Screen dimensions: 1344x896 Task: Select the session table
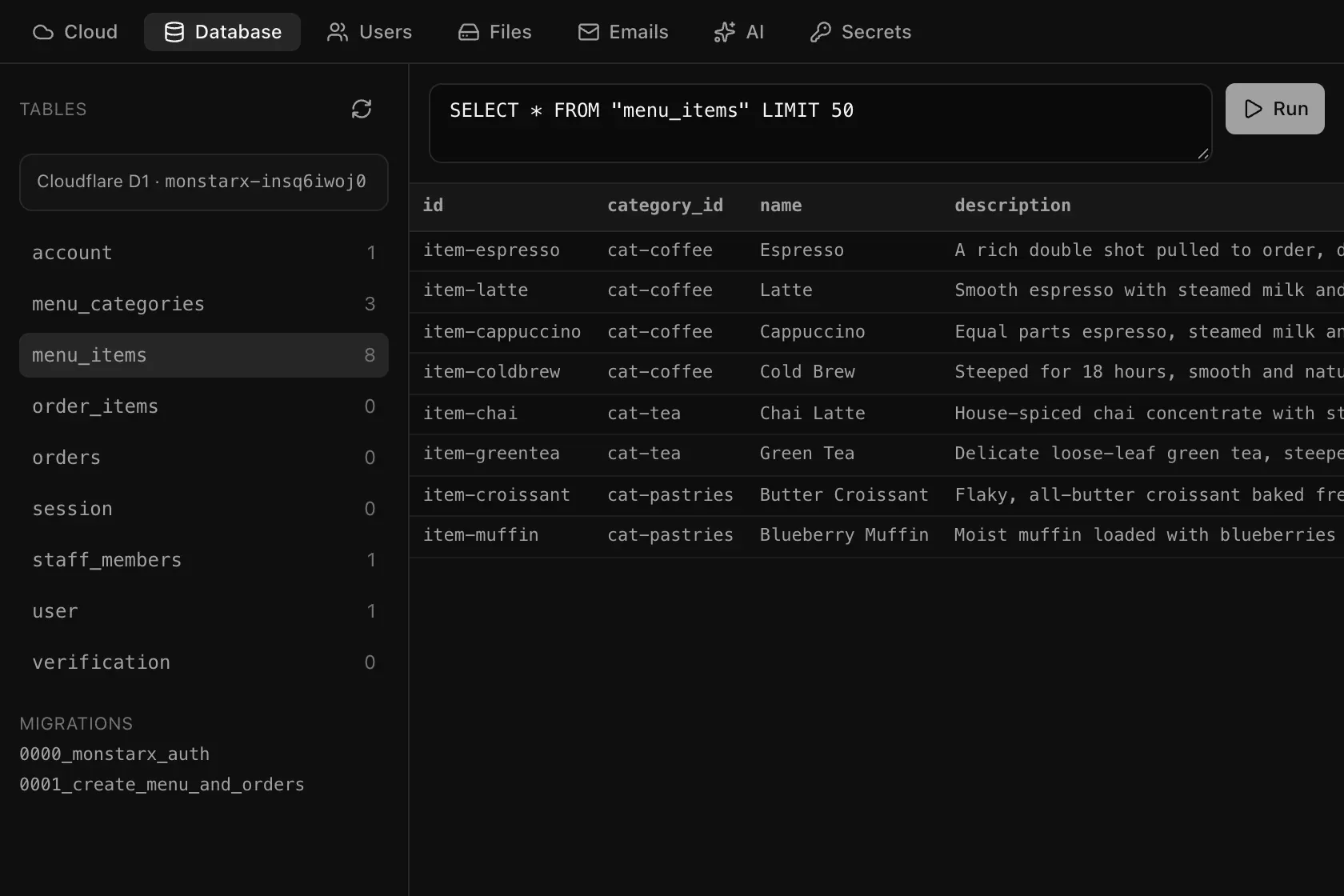click(x=204, y=509)
